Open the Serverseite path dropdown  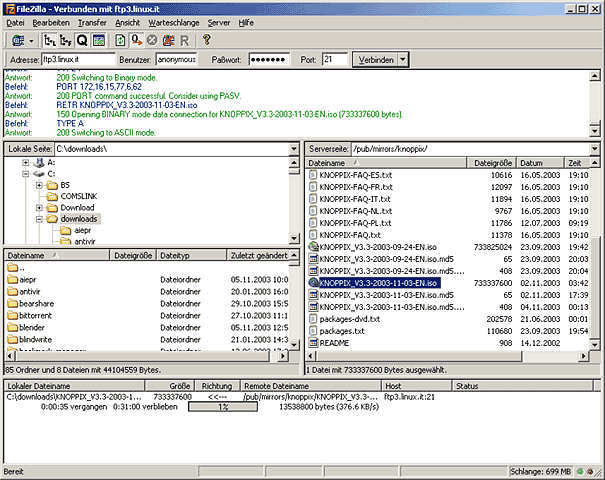pos(595,149)
